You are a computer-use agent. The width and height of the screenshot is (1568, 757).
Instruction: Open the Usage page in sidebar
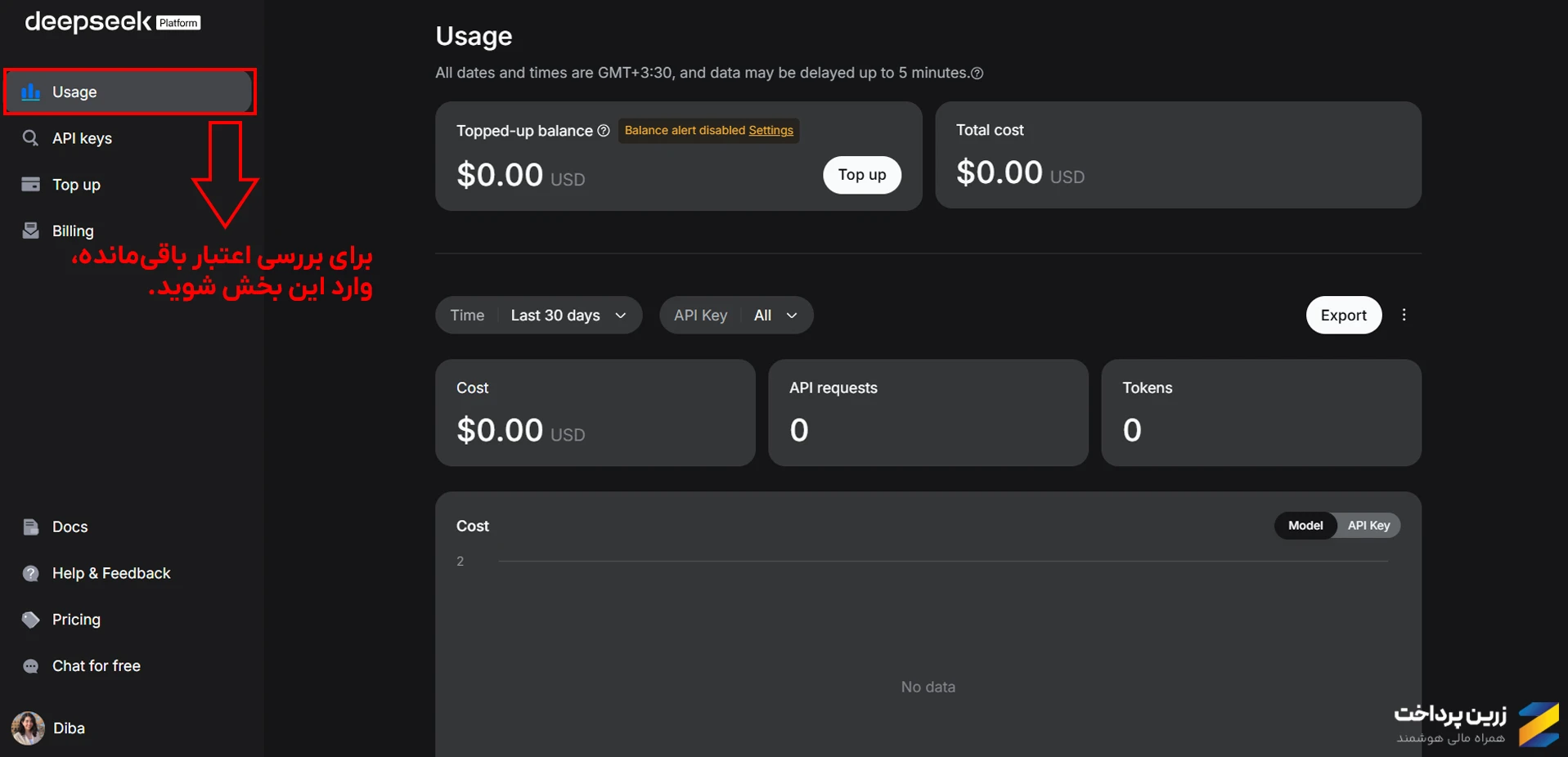129,92
